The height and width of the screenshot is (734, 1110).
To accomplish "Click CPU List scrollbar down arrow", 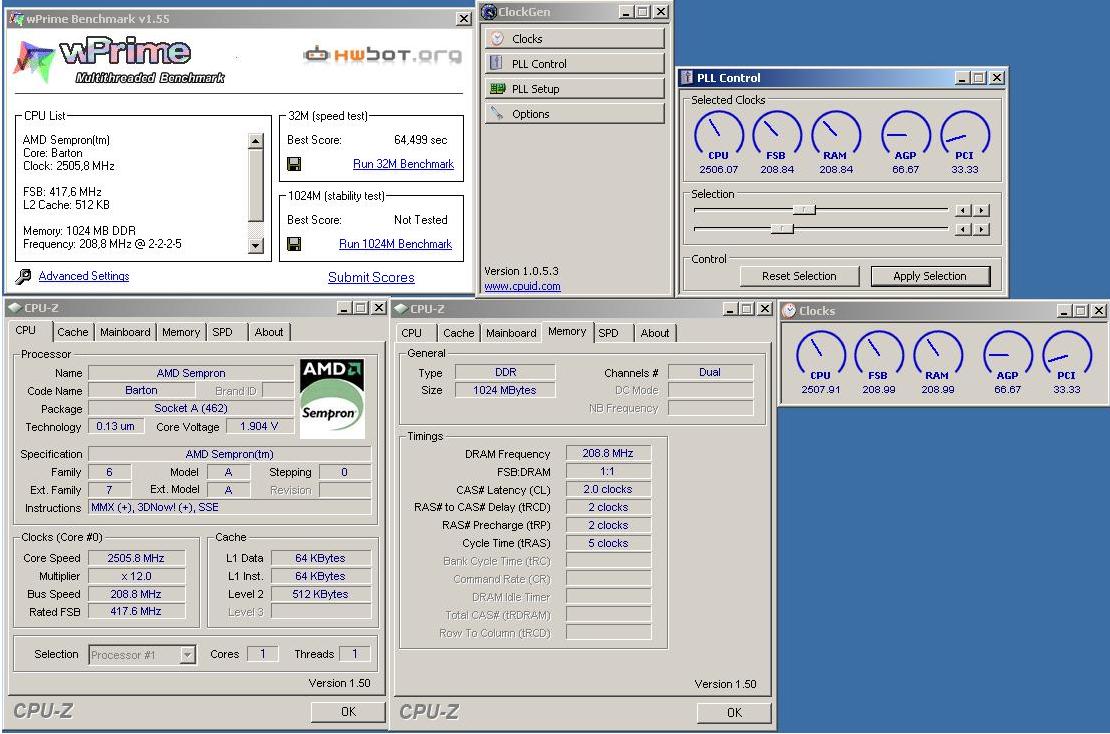I will click(x=256, y=246).
